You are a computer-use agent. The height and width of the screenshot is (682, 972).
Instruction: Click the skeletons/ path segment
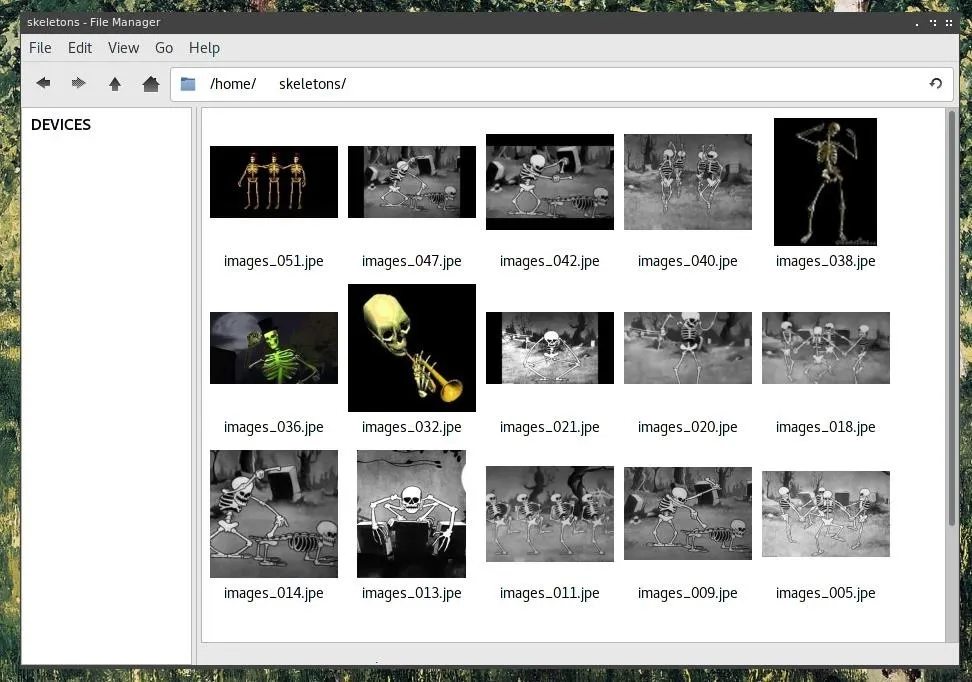(312, 84)
